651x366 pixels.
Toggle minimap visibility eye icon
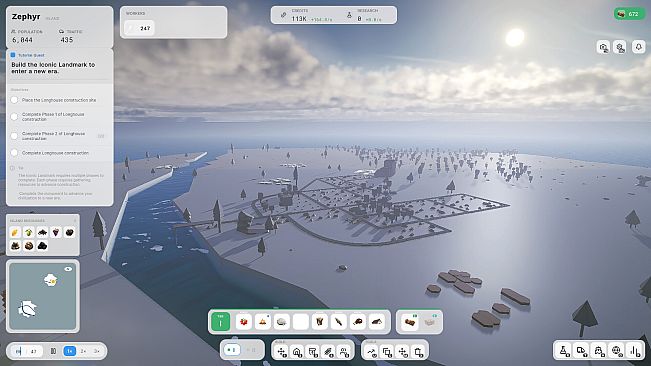[x=68, y=269]
